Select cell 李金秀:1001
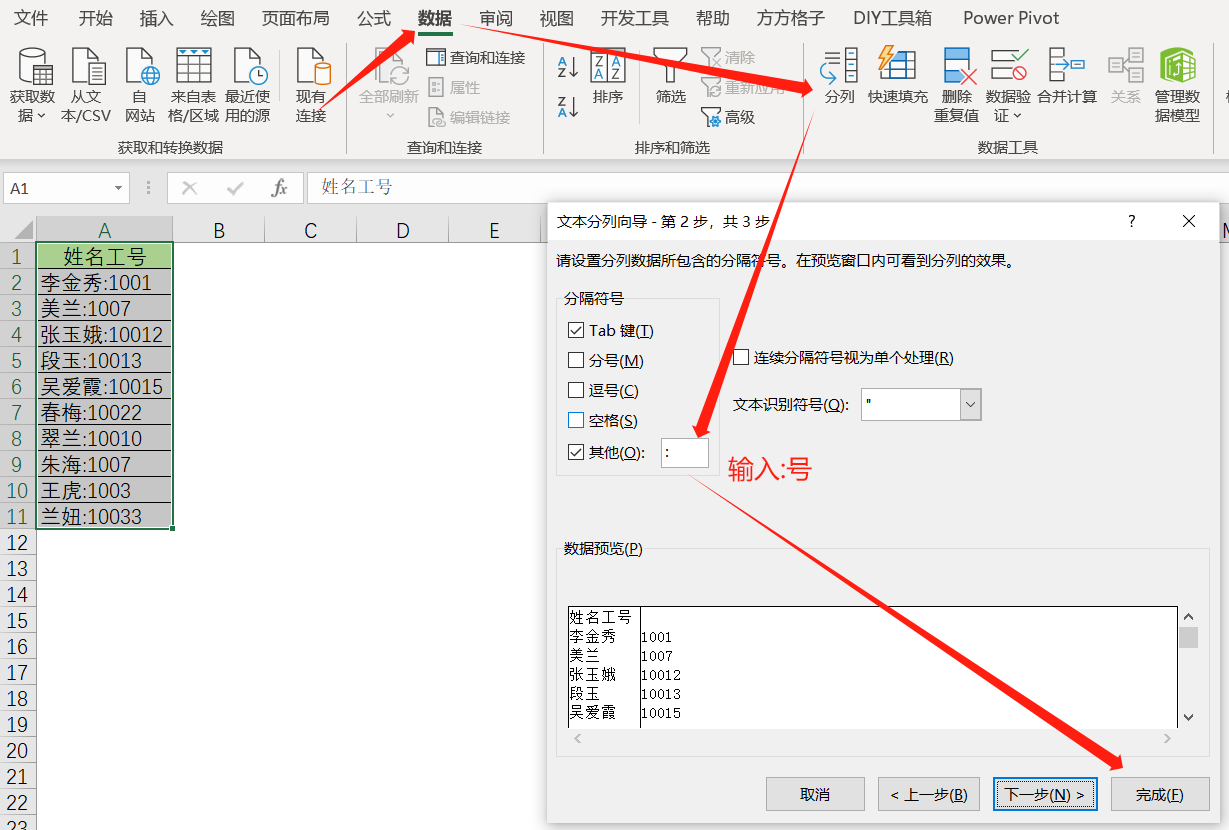This screenshot has width=1229, height=830. coord(104,282)
